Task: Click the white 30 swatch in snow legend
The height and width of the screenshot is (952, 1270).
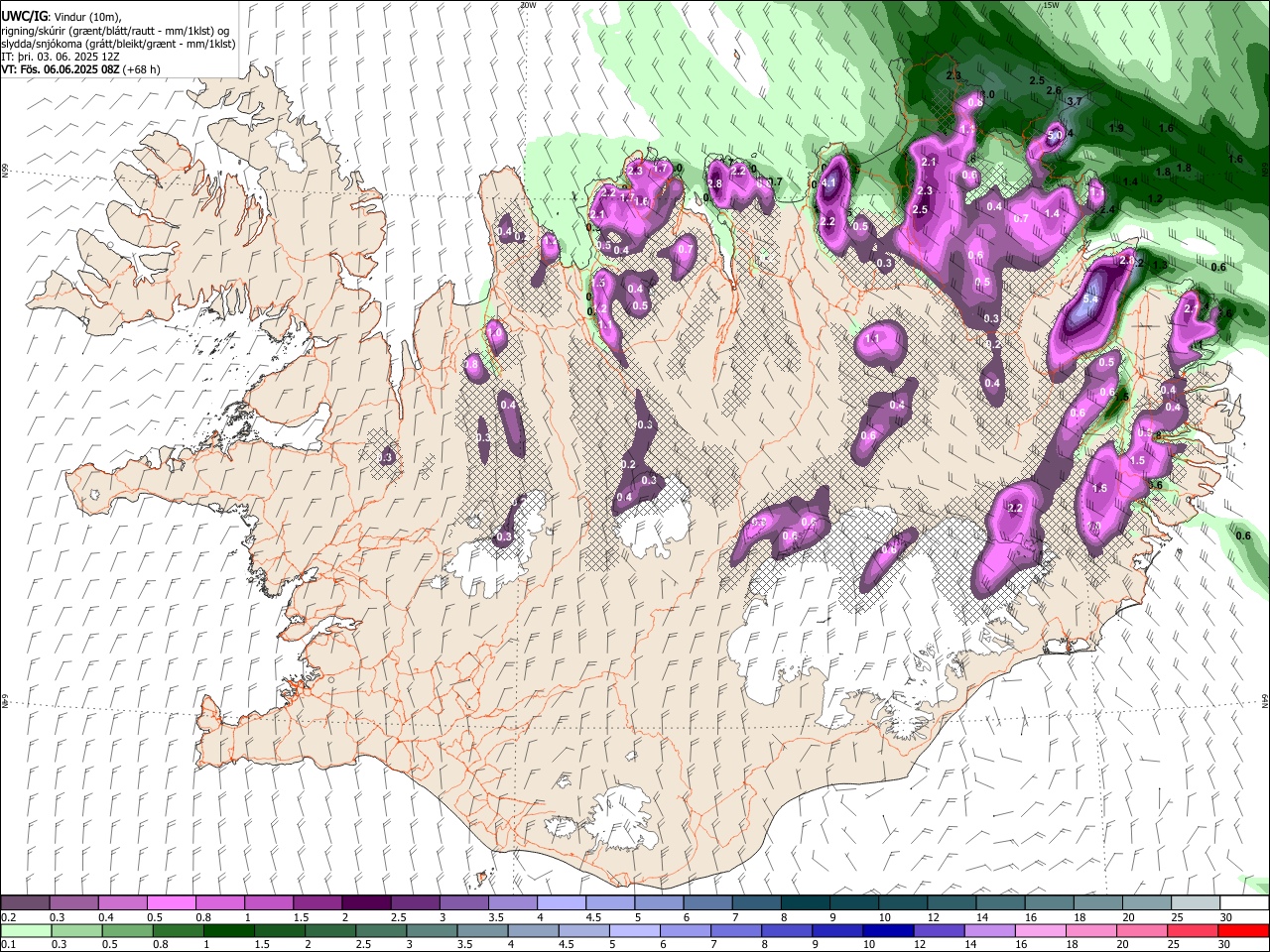Action: [x=1244, y=903]
